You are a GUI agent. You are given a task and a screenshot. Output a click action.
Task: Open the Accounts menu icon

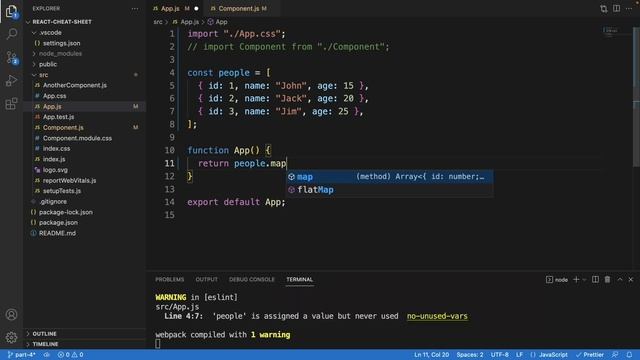click(11, 315)
